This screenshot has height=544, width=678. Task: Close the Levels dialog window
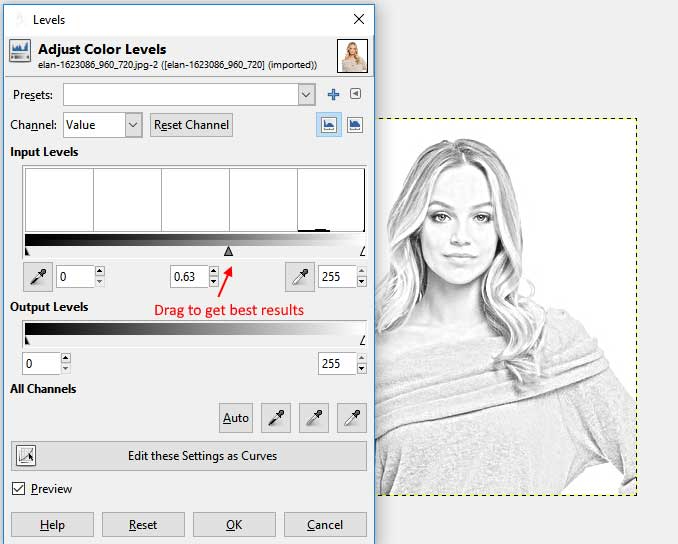(x=358, y=19)
